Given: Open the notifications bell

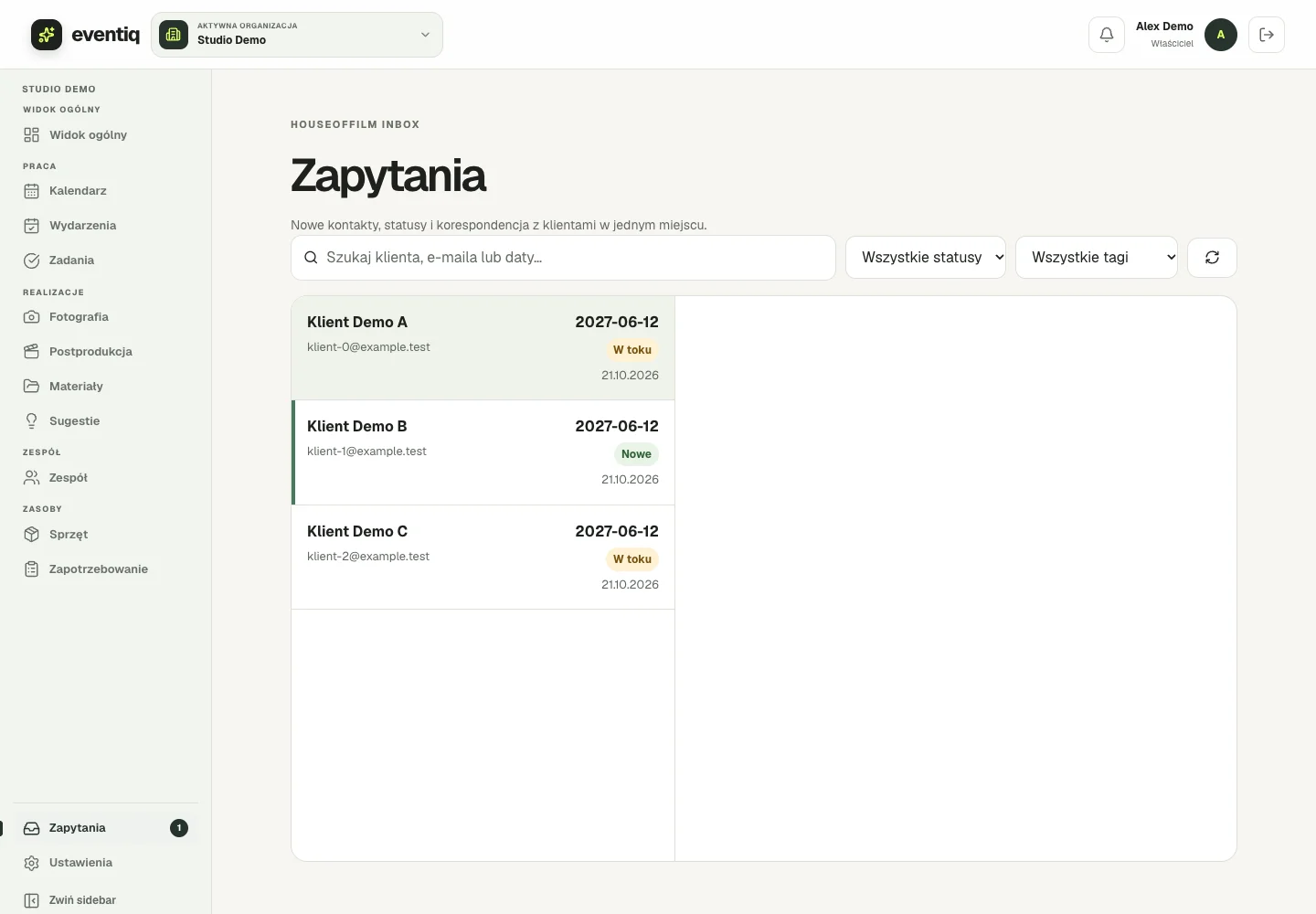Looking at the screenshot, I should [1107, 35].
